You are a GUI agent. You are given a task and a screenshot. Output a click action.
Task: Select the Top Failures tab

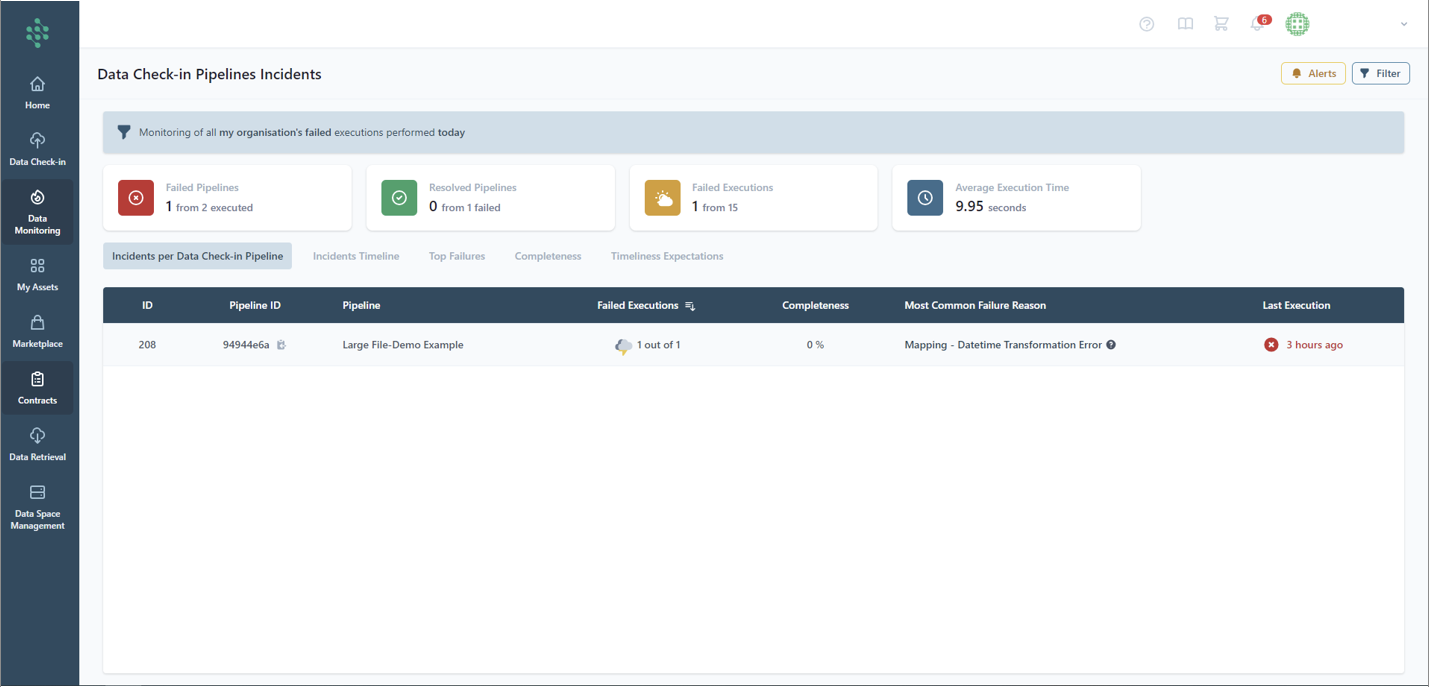click(x=457, y=256)
